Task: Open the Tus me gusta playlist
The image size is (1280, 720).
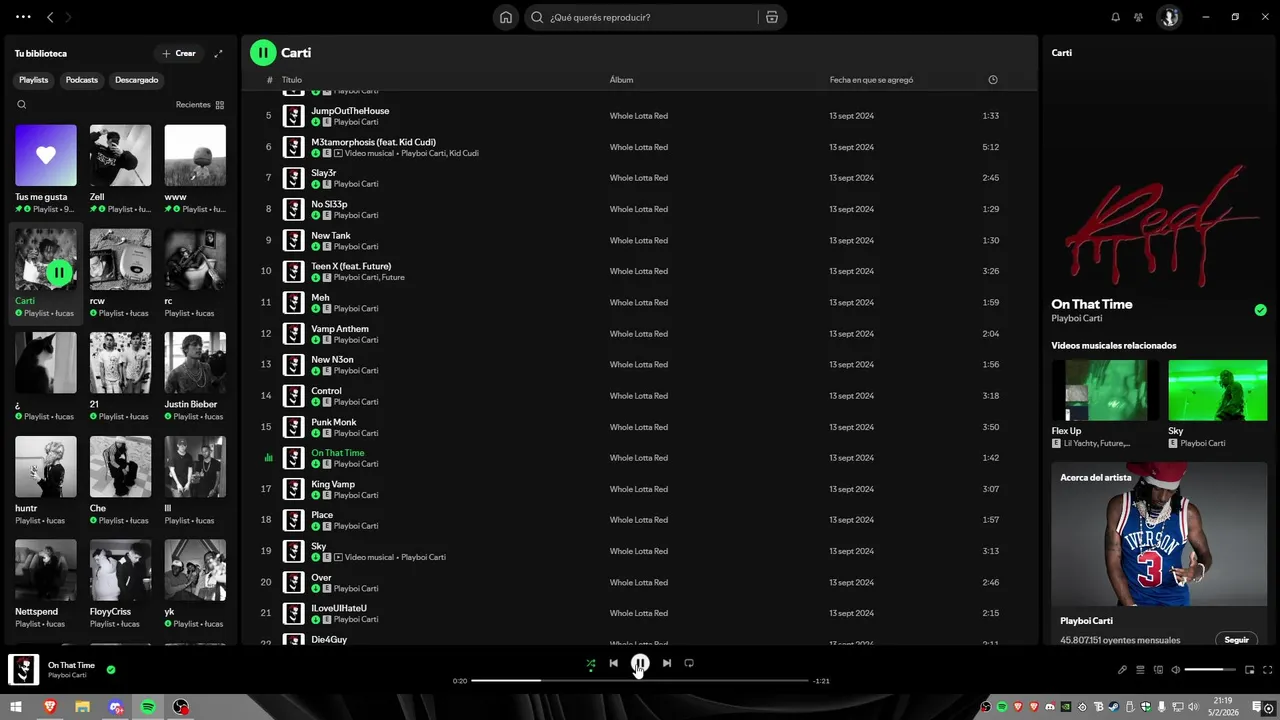Action: (46, 169)
